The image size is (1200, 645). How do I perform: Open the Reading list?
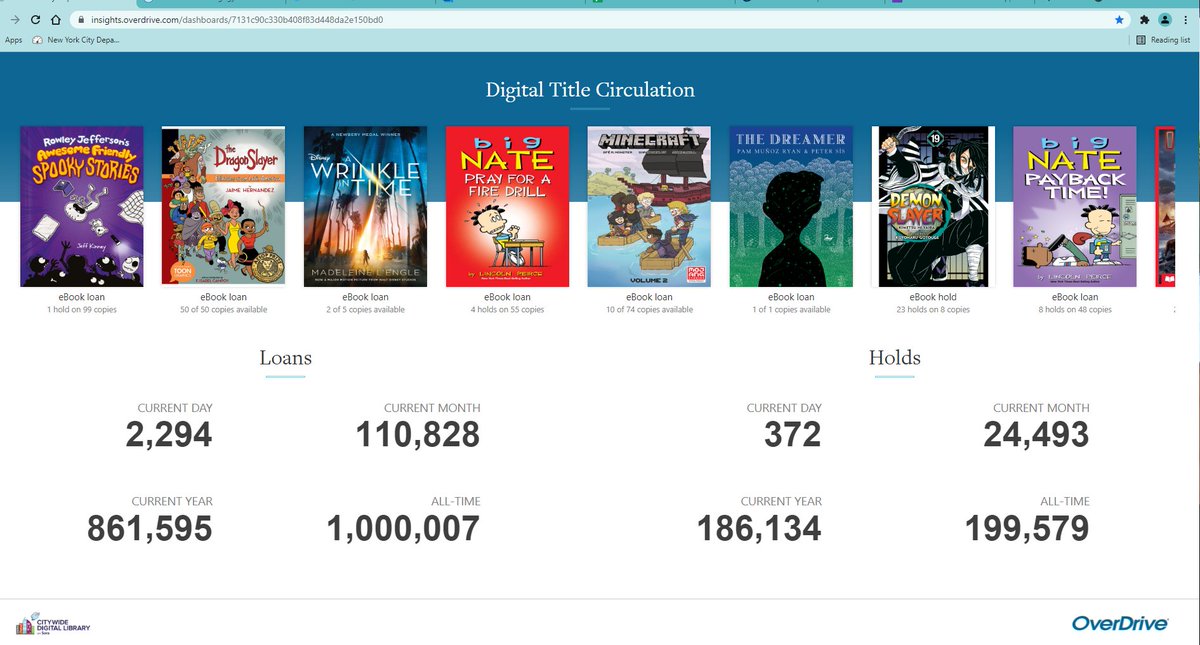1163,40
